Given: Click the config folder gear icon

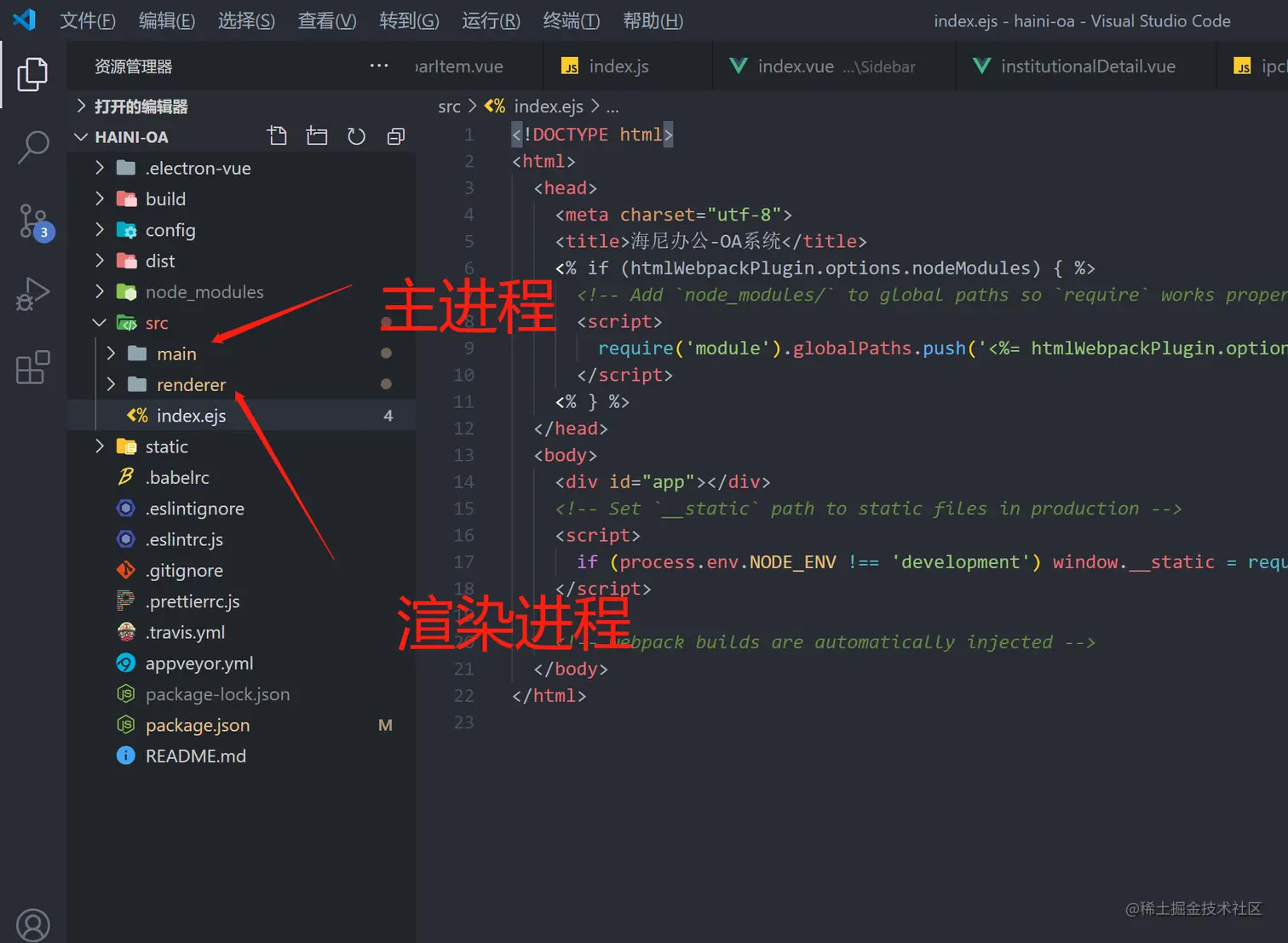Looking at the screenshot, I should tap(126, 230).
